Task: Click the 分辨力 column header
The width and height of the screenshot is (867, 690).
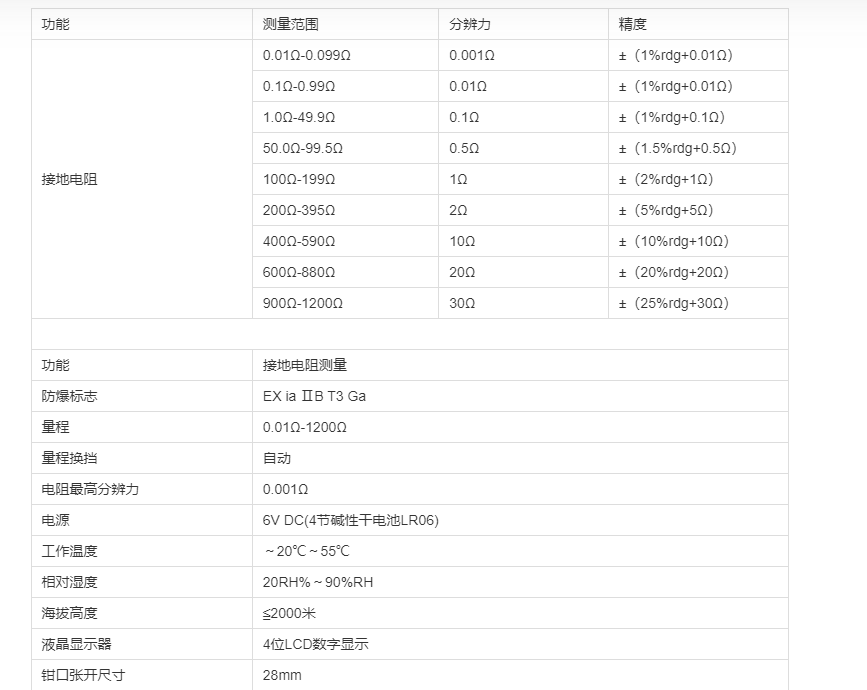Action: tap(469, 25)
